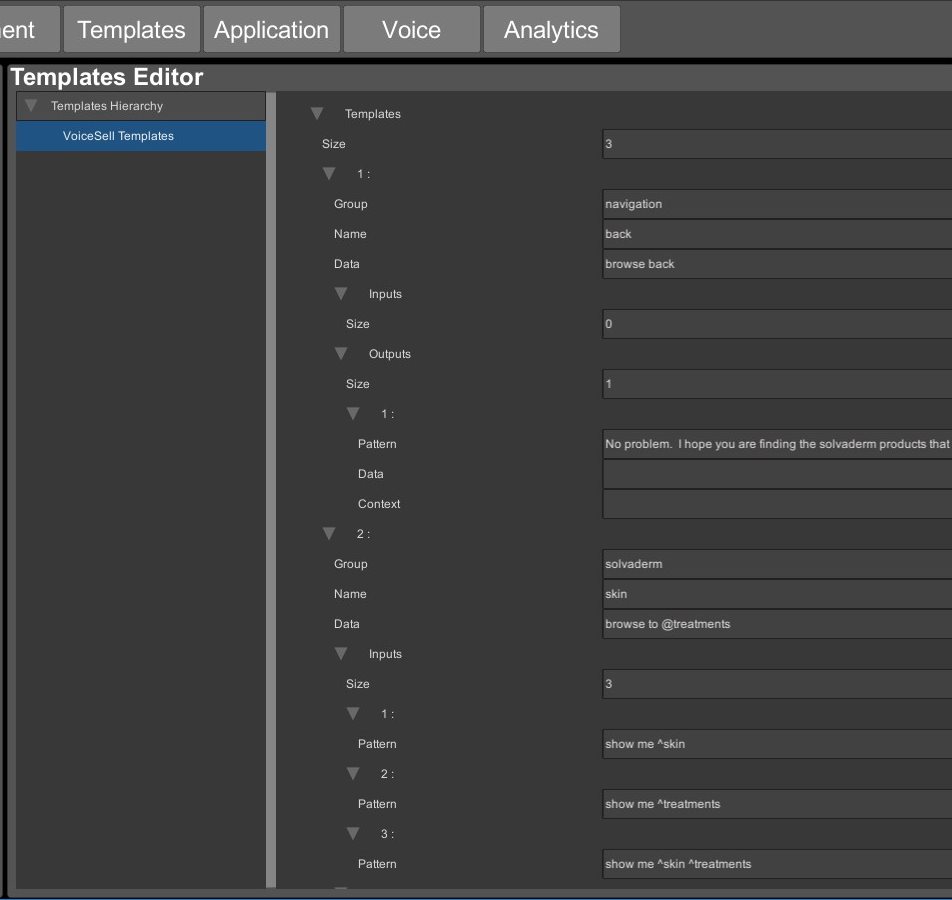This screenshot has width=952, height=900.
Task: Click the Inputs Size field showing 3
Action: pos(777,684)
